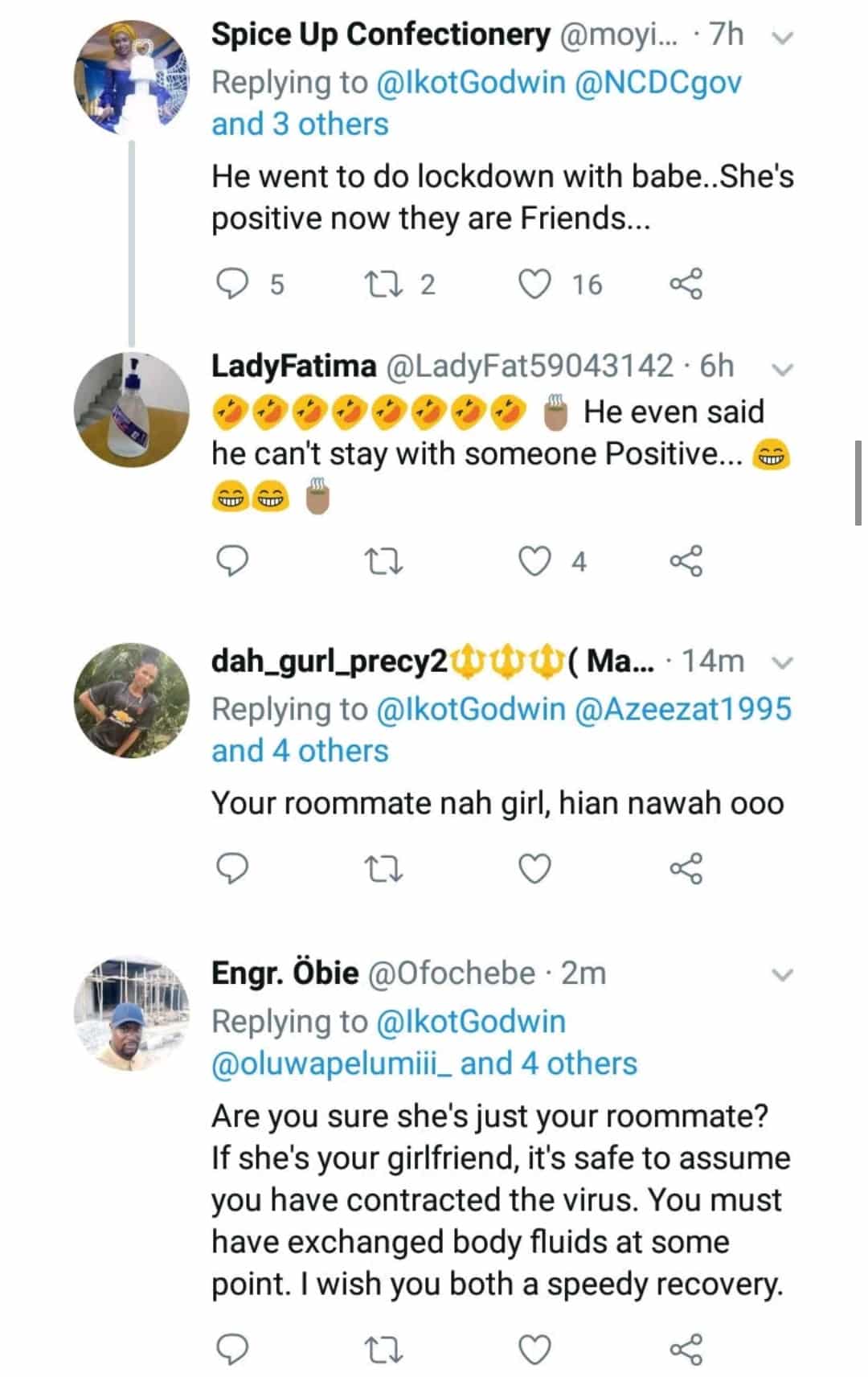868x1377 pixels.
Task: Click the scrollbar handle on the right edge
Action: click(858, 482)
